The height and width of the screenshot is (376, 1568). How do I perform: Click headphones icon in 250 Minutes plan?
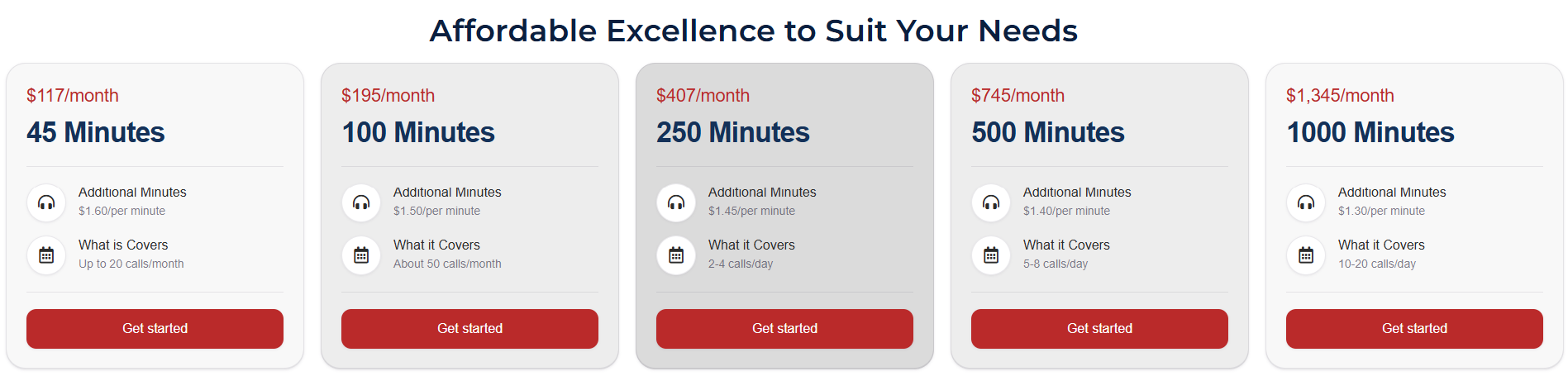pos(676,202)
